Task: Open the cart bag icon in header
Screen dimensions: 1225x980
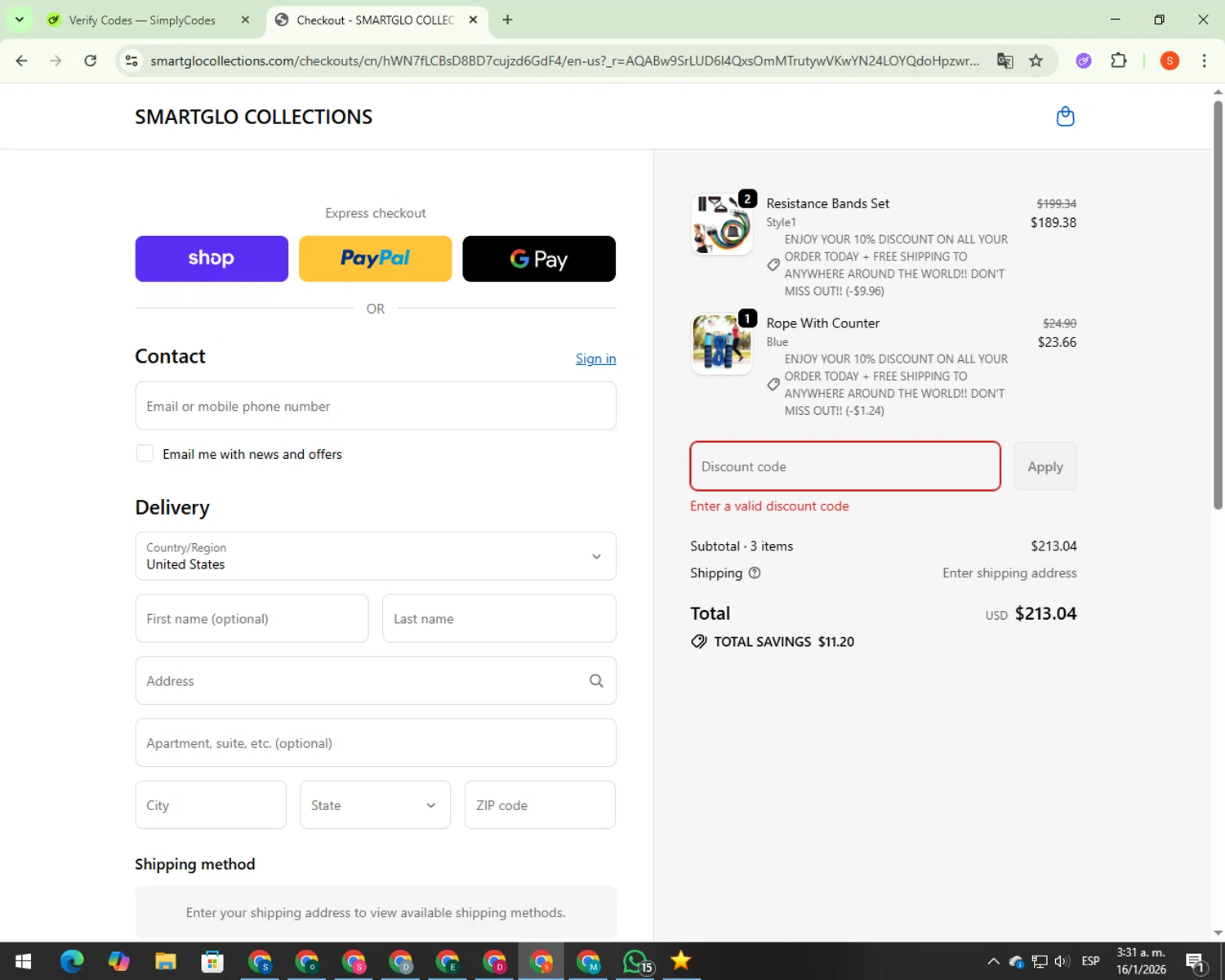Action: (x=1065, y=117)
